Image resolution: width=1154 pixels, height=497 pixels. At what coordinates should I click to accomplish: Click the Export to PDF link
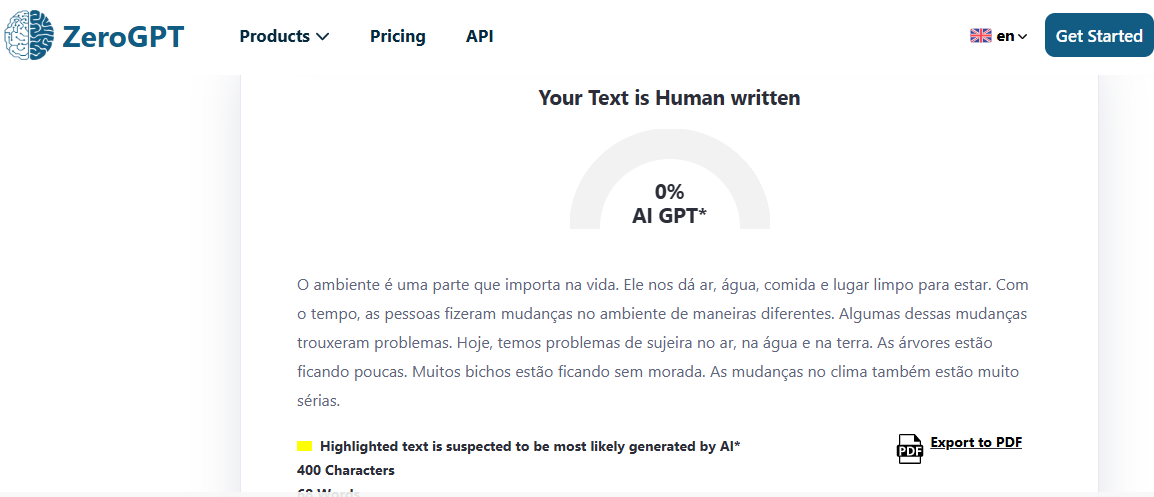975,442
